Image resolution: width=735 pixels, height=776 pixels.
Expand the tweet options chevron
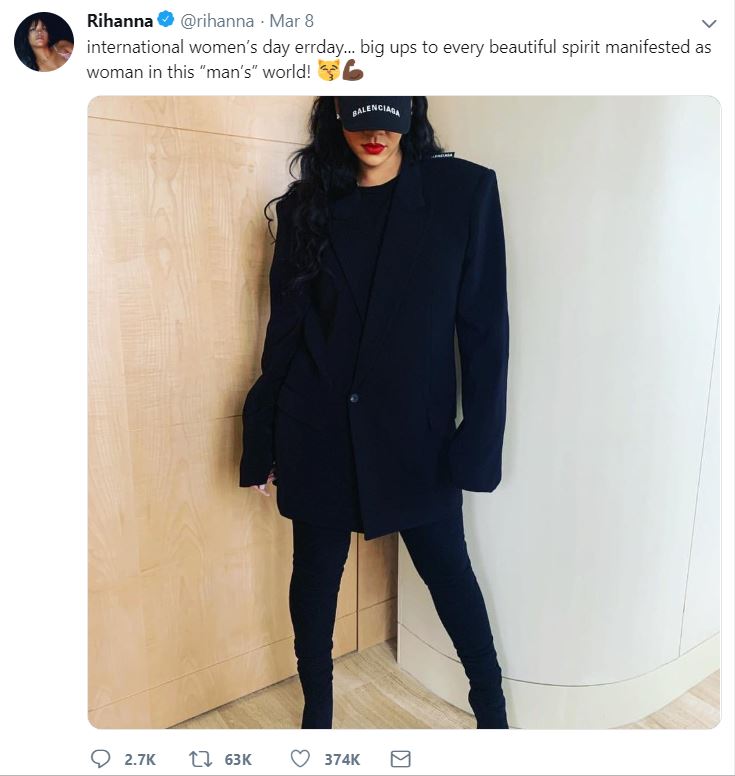(709, 23)
